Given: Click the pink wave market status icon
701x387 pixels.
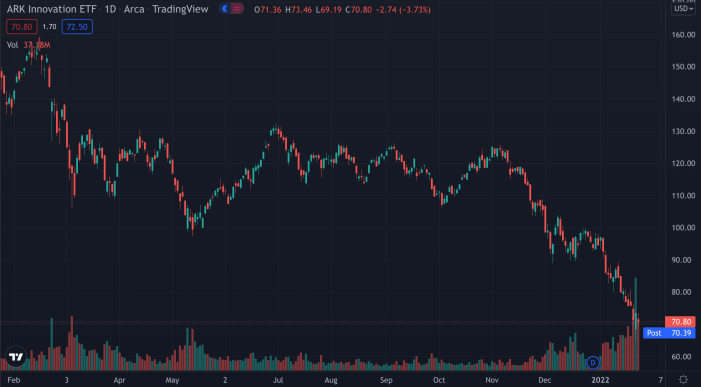Looking at the screenshot, I should (237, 8).
